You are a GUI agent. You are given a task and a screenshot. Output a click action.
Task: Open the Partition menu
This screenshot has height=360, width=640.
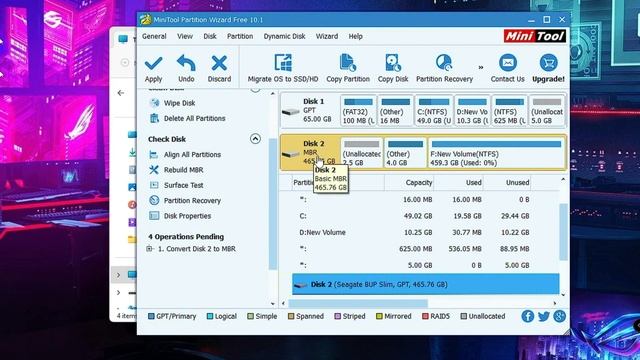coord(240,36)
